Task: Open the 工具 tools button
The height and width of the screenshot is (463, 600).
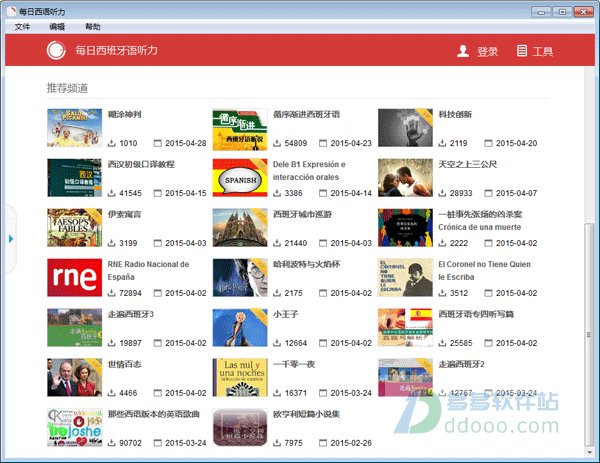Action: click(x=543, y=51)
